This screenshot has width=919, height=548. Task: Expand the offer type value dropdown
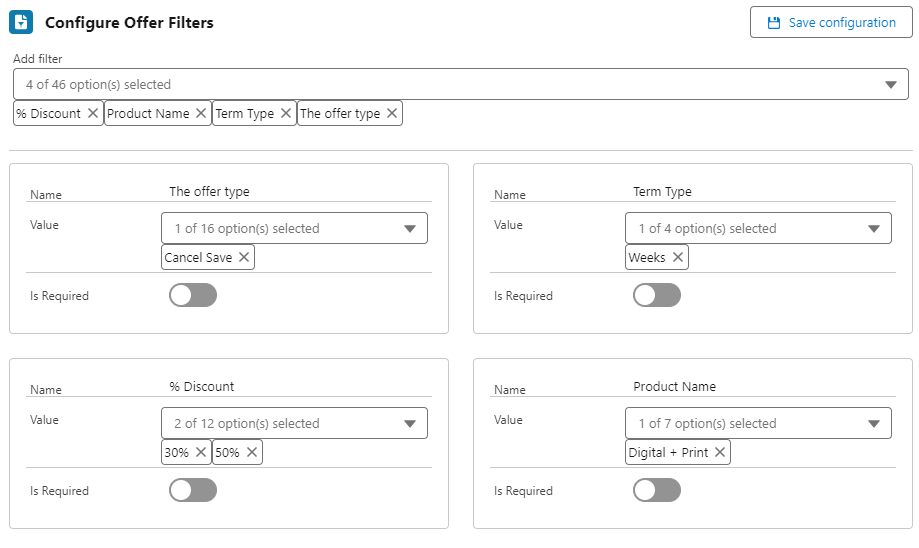tap(294, 228)
